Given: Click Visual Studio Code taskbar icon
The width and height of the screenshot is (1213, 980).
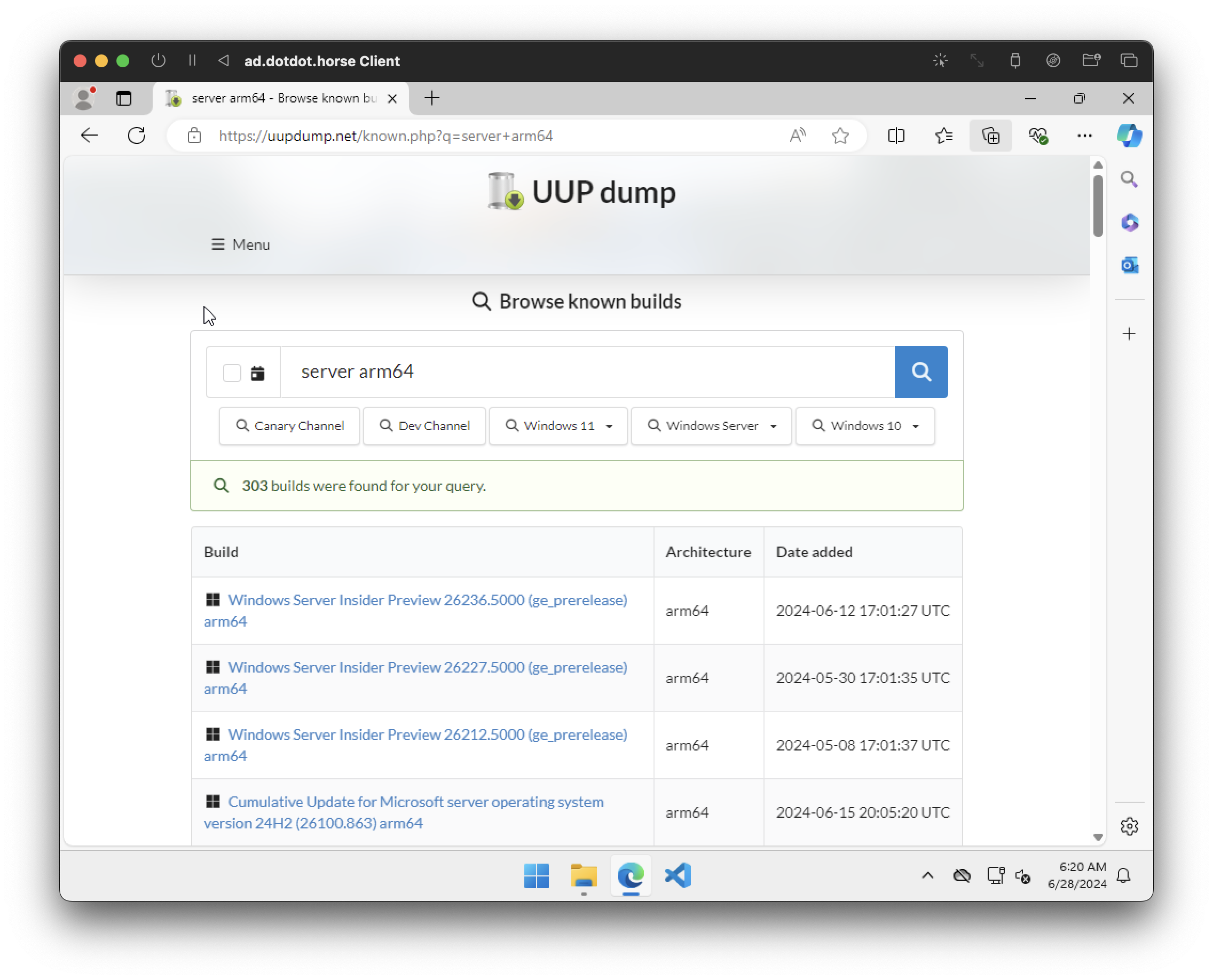Looking at the screenshot, I should 678,874.
